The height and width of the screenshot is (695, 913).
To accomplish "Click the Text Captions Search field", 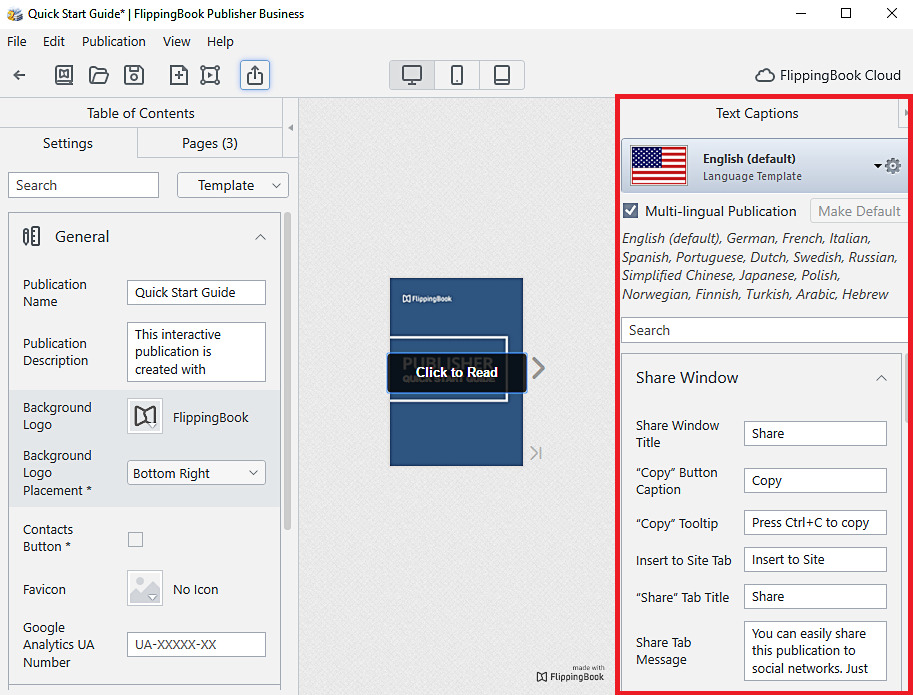I will click(x=765, y=330).
